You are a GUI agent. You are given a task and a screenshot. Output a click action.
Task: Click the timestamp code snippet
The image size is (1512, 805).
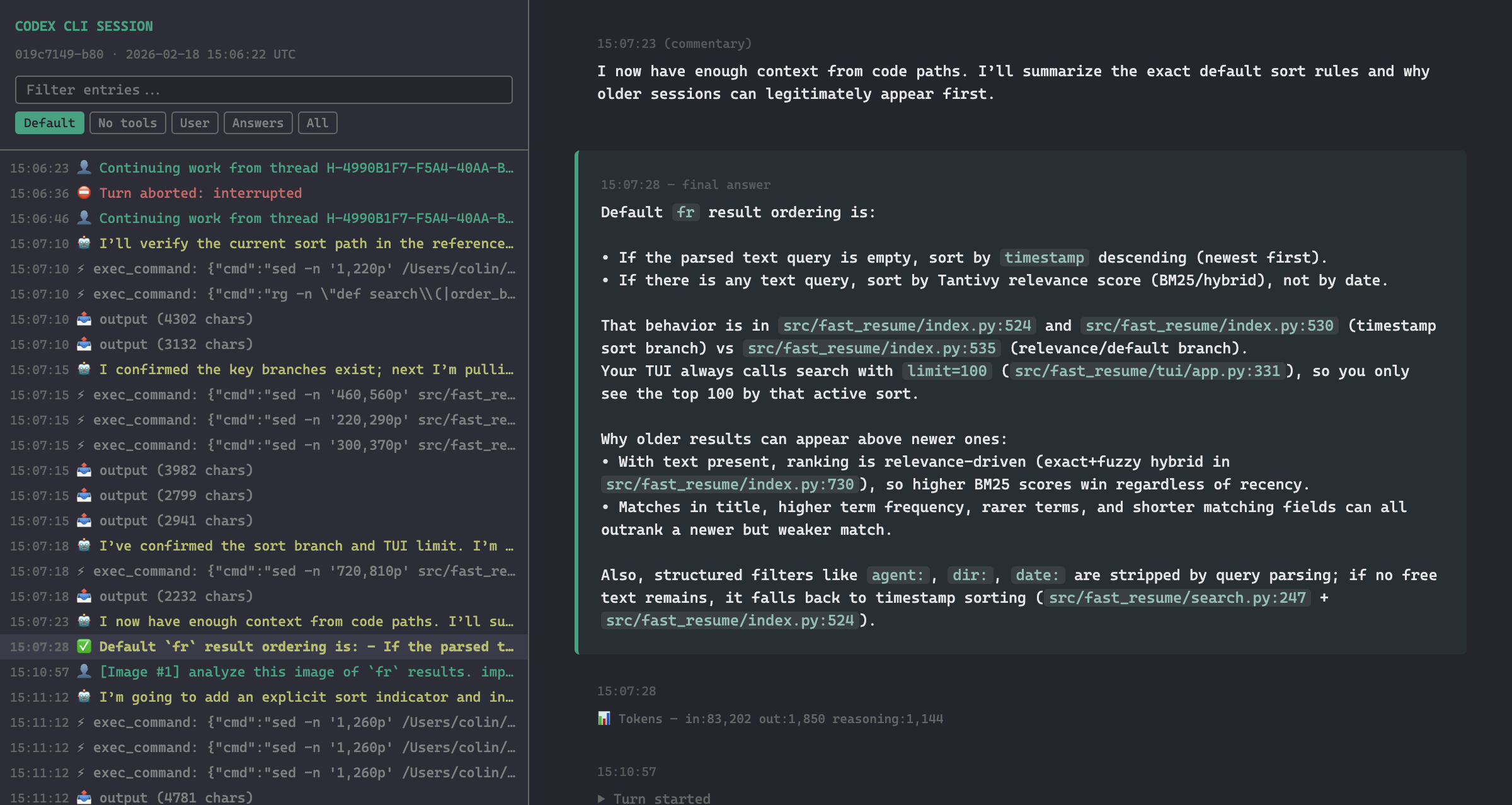[1044, 258]
